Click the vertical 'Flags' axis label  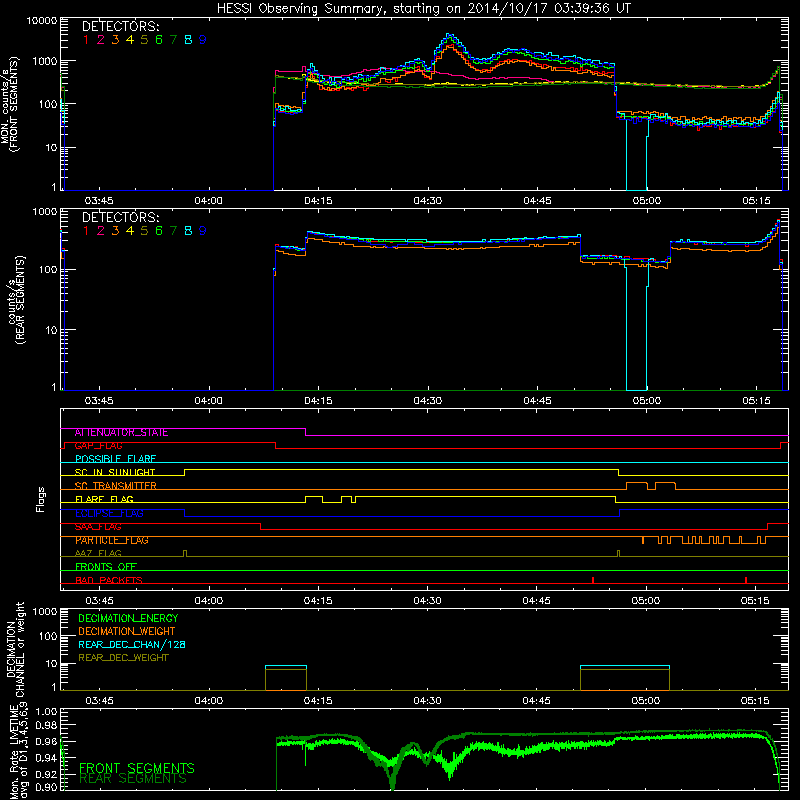(41, 499)
